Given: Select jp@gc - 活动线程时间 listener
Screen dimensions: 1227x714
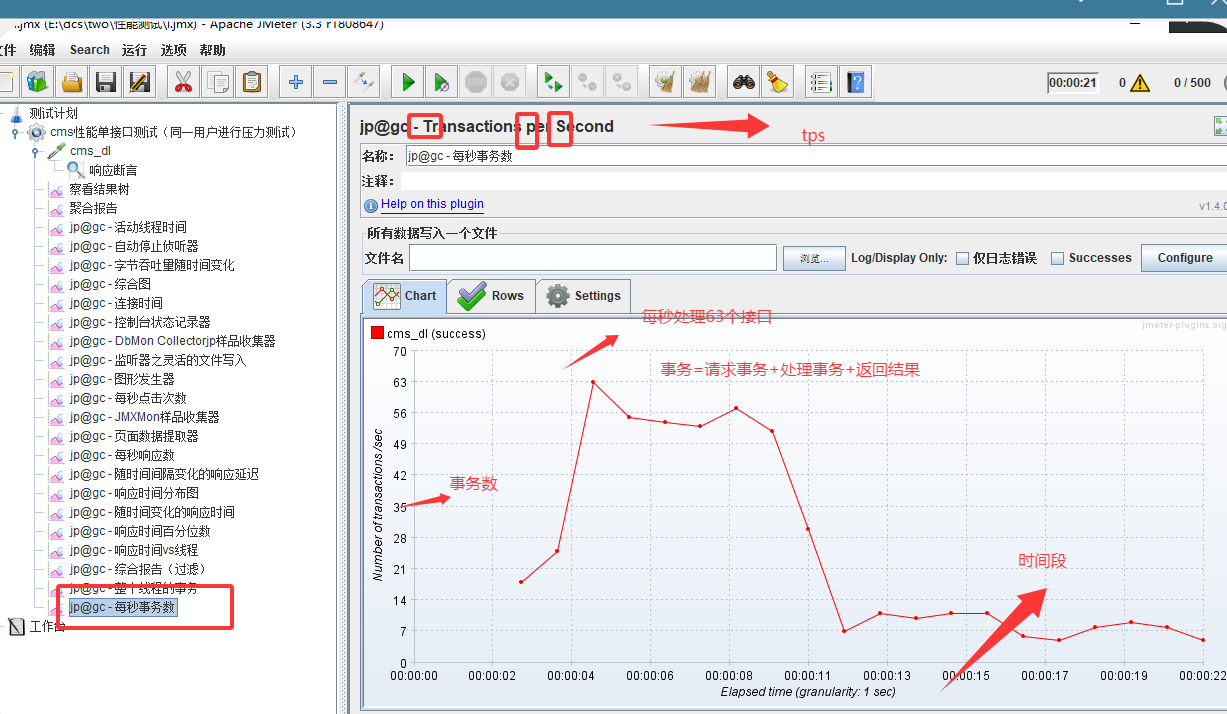Looking at the screenshot, I should (128, 227).
